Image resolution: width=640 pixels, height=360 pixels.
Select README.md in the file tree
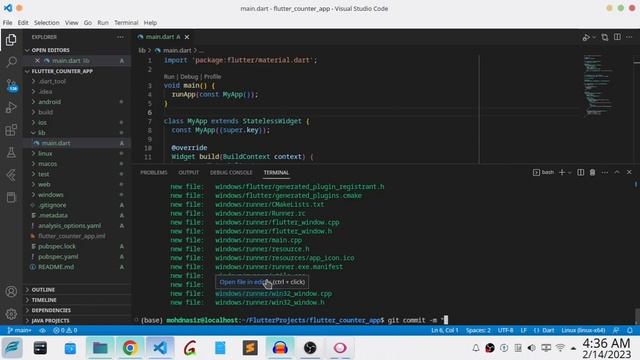(56, 267)
